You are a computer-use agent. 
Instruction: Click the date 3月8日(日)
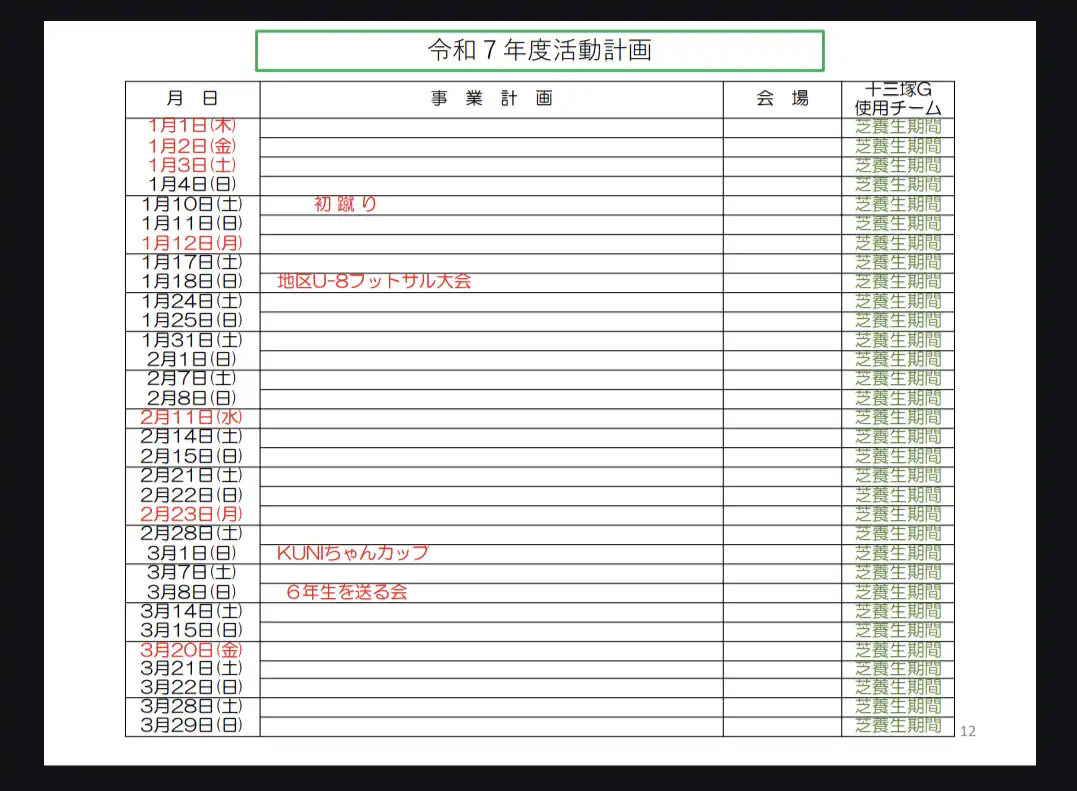pos(192,592)
